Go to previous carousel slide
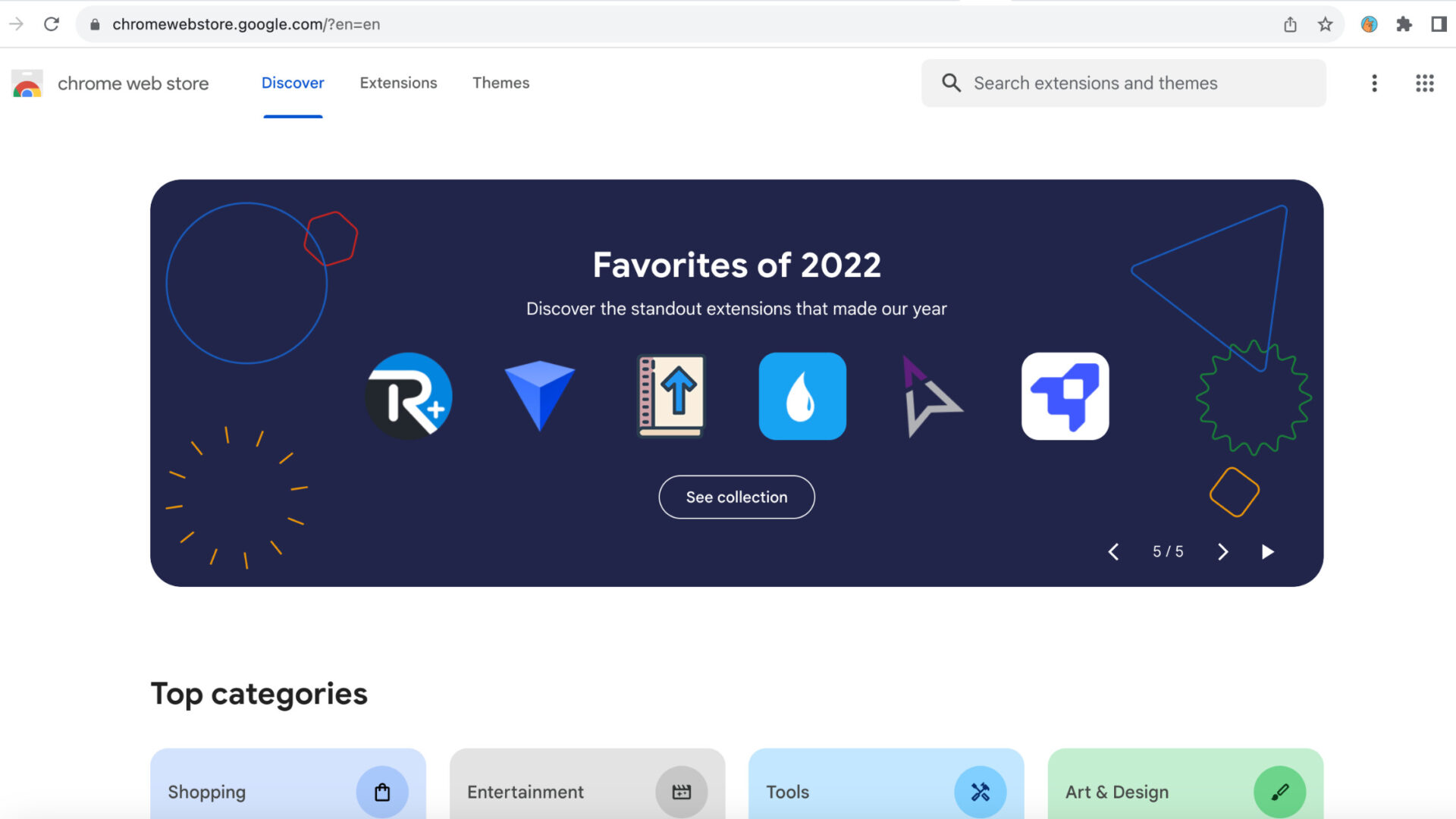The width and height of the screenshot is (1456, 819). pos(1113,551)
